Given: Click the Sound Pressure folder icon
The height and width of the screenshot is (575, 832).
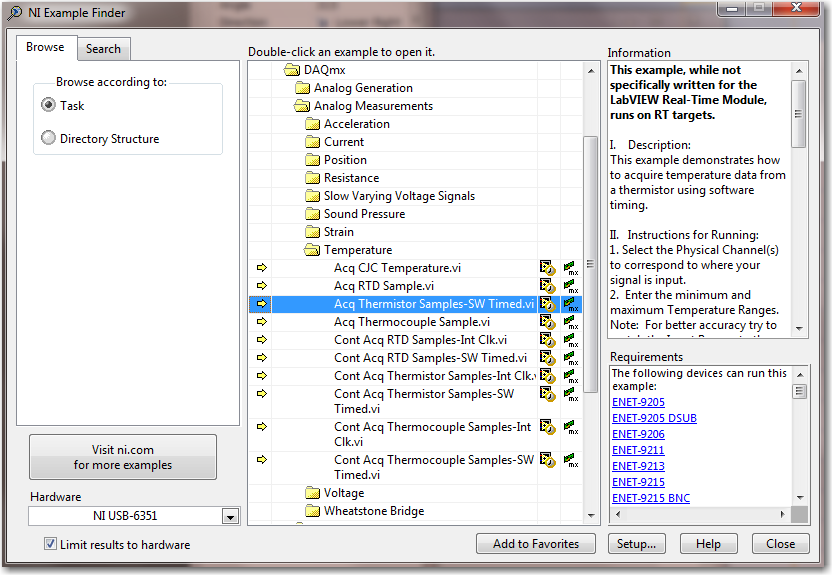Looking at the screenshot, I should [x=313, y=214].
